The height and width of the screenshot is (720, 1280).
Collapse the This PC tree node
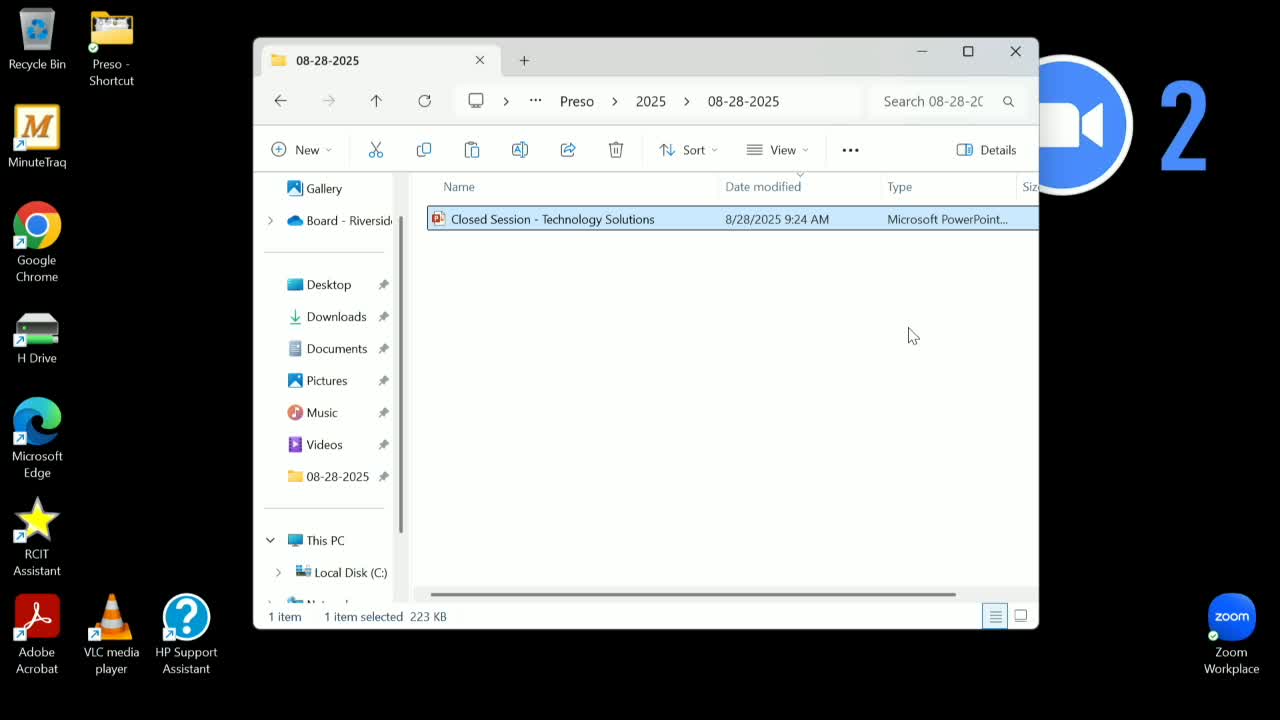coord(270,540)
